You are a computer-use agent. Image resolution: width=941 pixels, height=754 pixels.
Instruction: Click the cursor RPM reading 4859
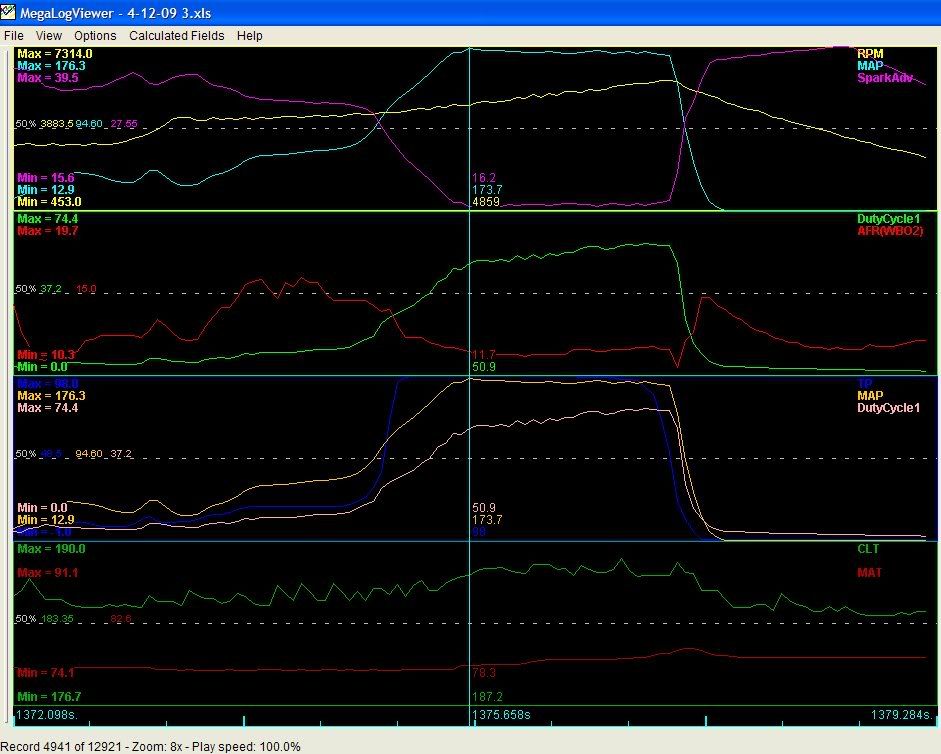(486, 202)
